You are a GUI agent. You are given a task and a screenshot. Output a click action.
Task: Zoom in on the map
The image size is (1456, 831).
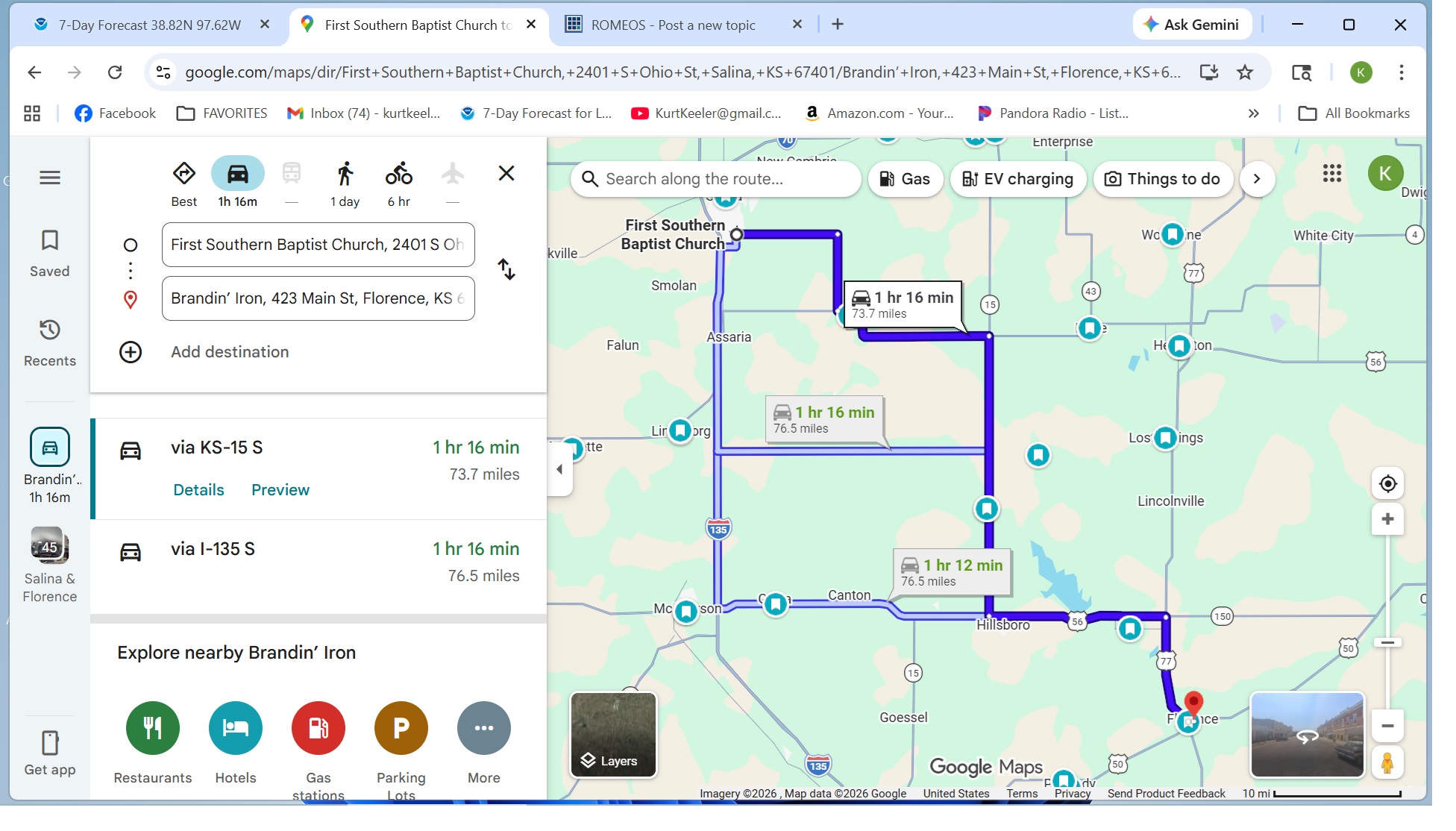point(1387,519)
